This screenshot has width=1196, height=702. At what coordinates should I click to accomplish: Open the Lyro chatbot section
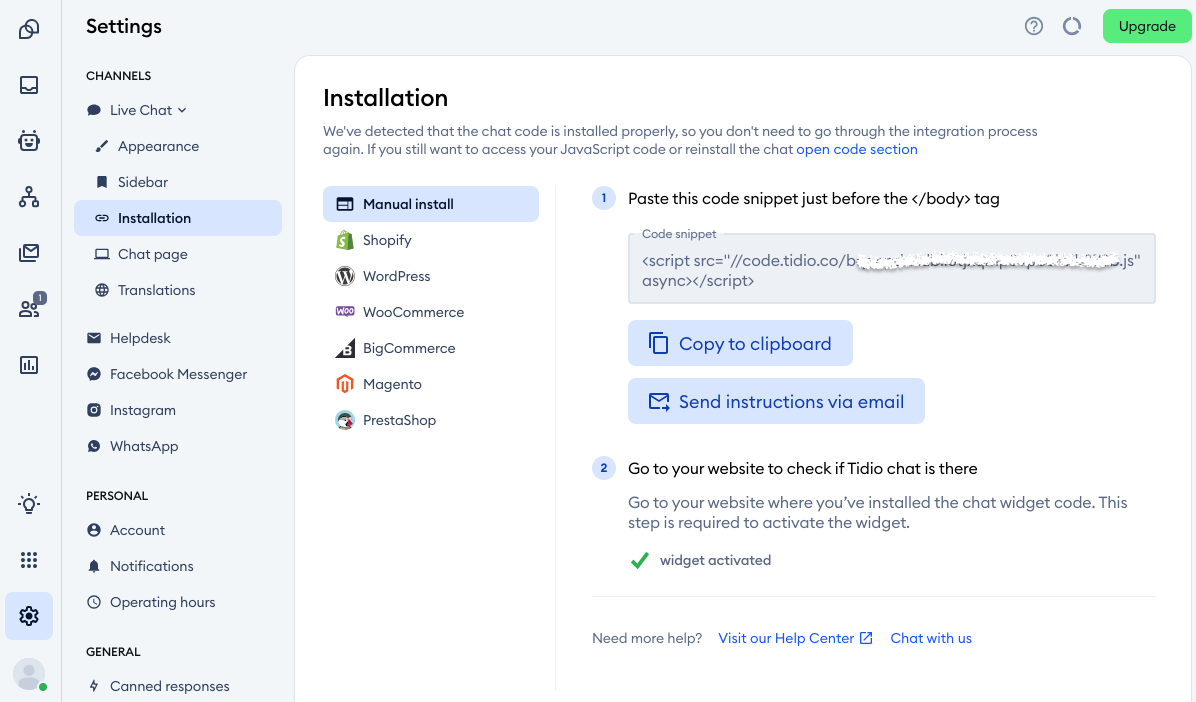(x=28, y=141)
